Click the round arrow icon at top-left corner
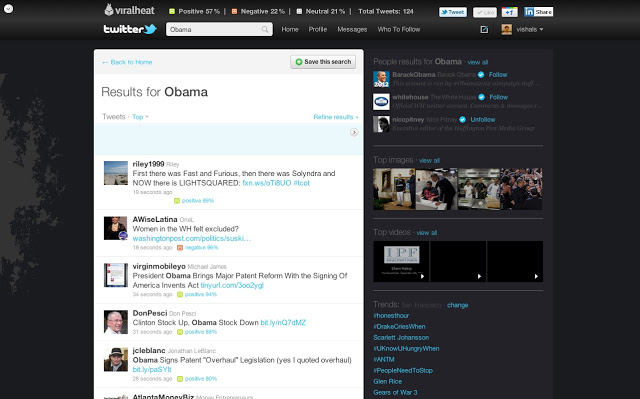640x399 pixels. [8, 8]
